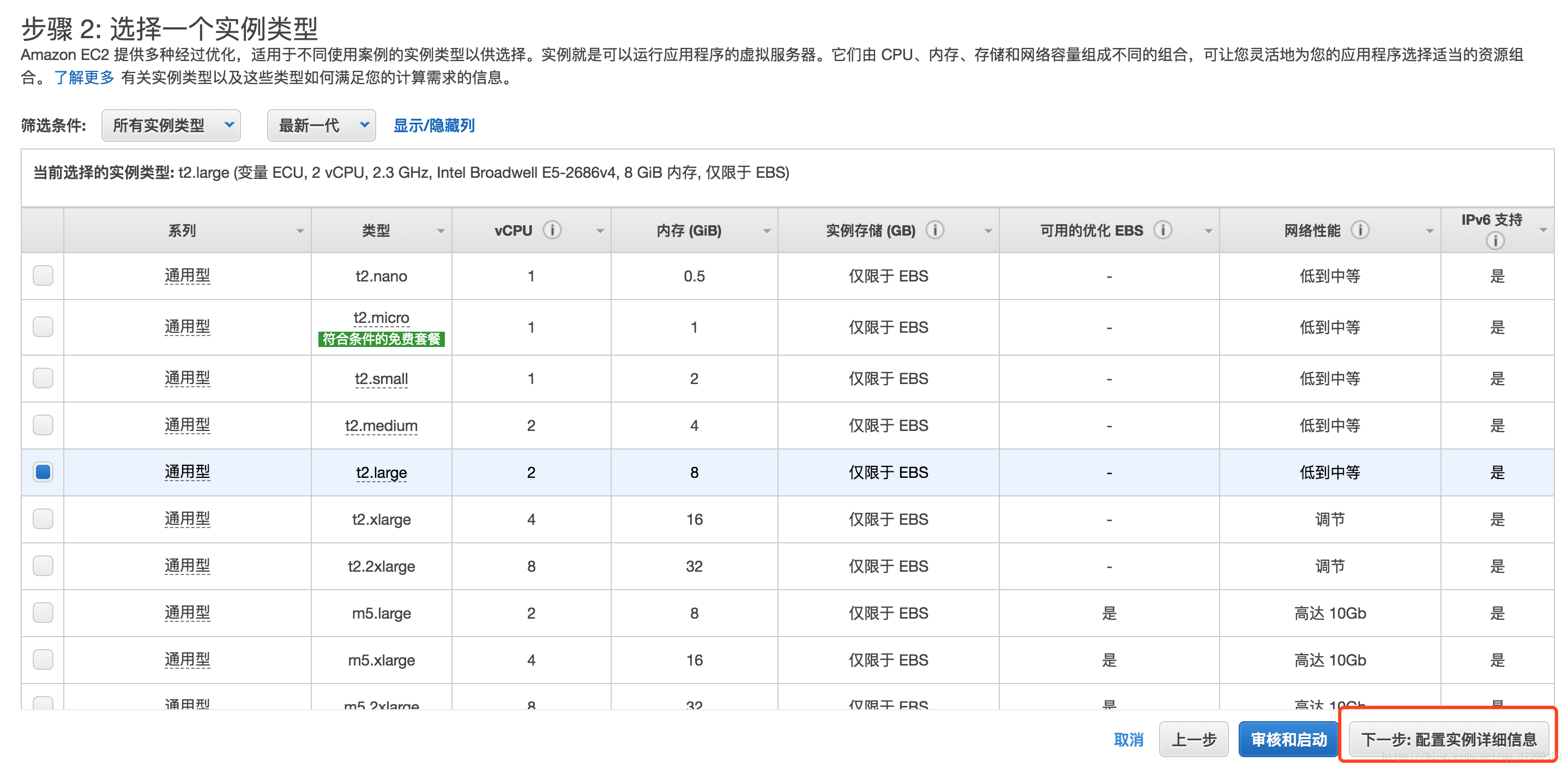The image size is (1568, 767).
Task: Open the 所有实例类型 filter dropdown
Action: (171, 125)
